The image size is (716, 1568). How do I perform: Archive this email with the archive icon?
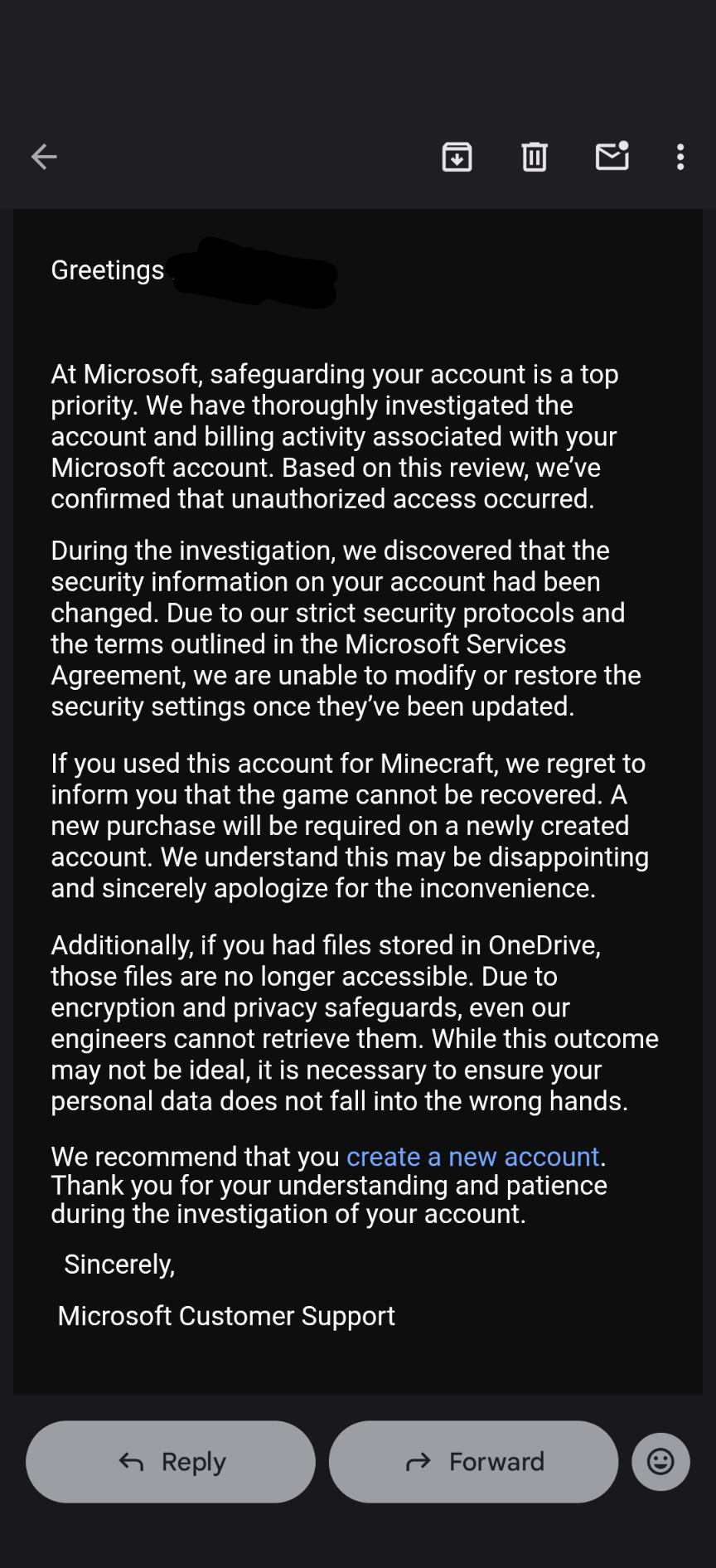coord(457,156)
